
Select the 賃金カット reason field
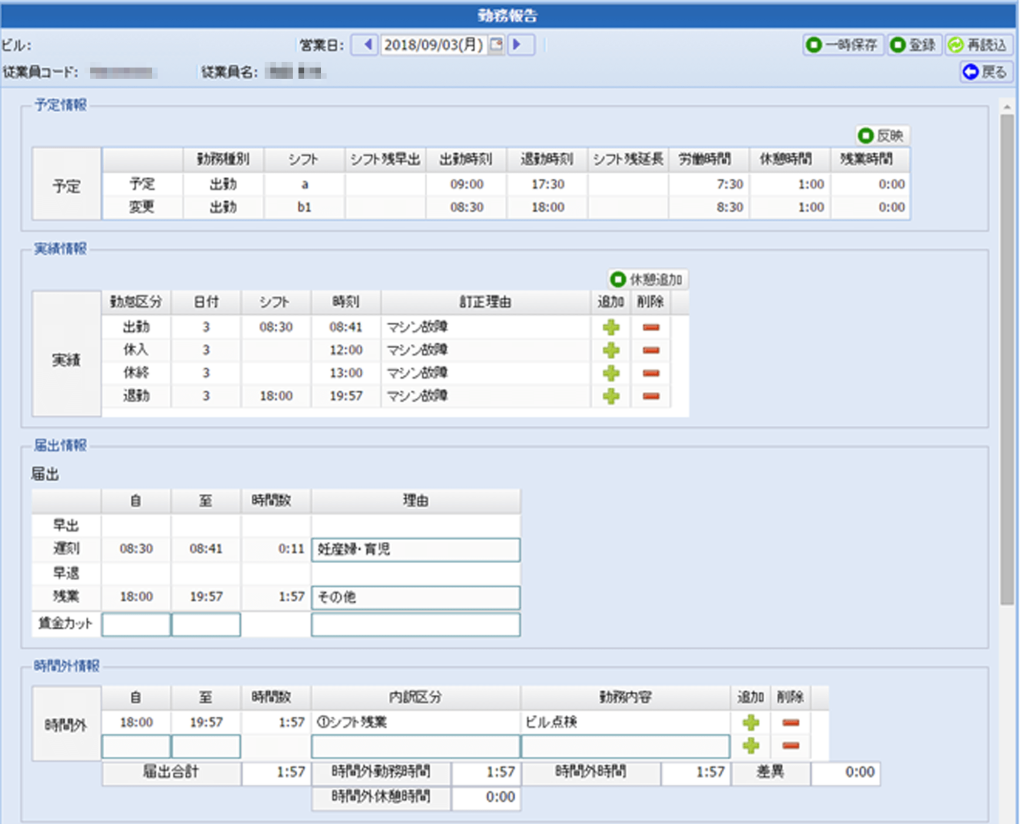click(x=415, y=625)
